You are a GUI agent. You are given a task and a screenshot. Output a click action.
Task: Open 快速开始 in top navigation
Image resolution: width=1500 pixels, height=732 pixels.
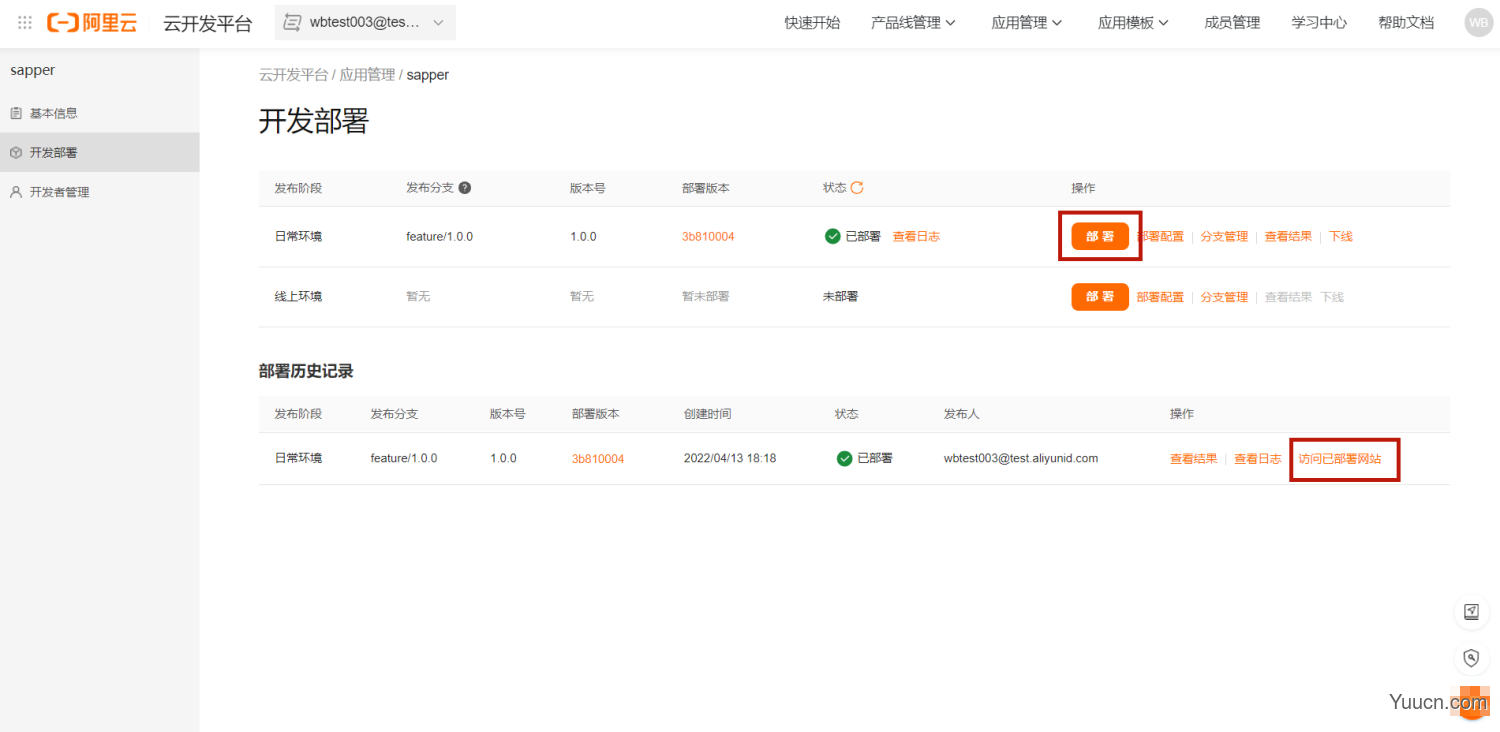[x=812, y=22]
